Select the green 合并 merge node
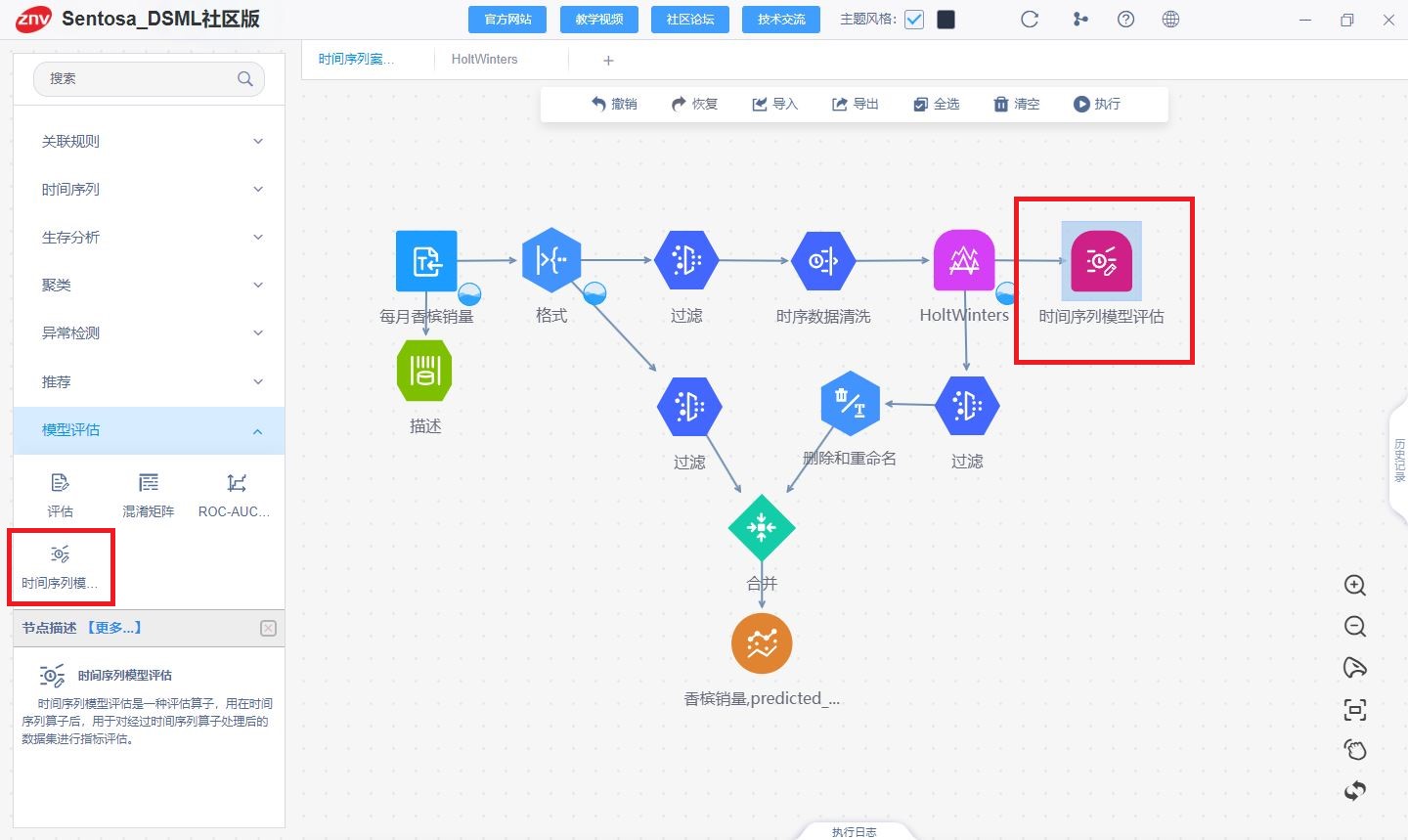The width and height of the screenshot is (1408, 840). tap(762, 528)
